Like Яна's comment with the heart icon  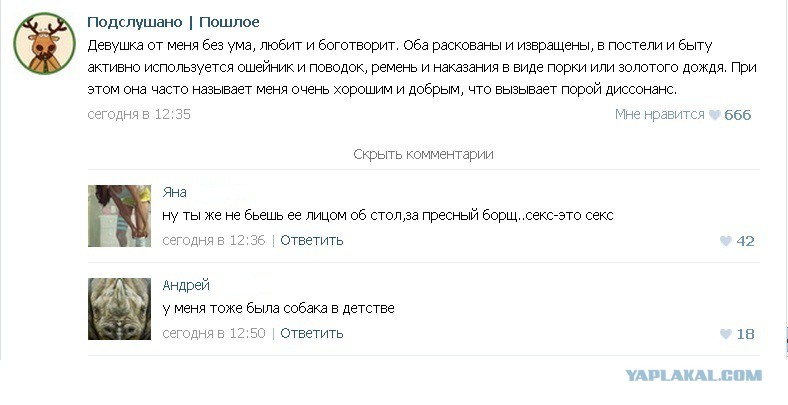coord(725,241)
